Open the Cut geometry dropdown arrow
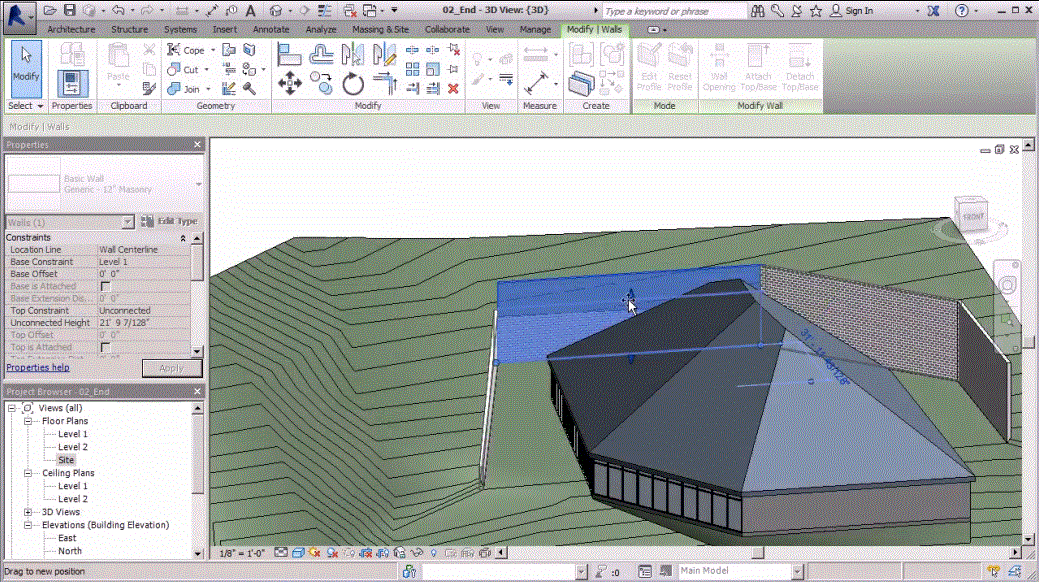 (207, 70)
